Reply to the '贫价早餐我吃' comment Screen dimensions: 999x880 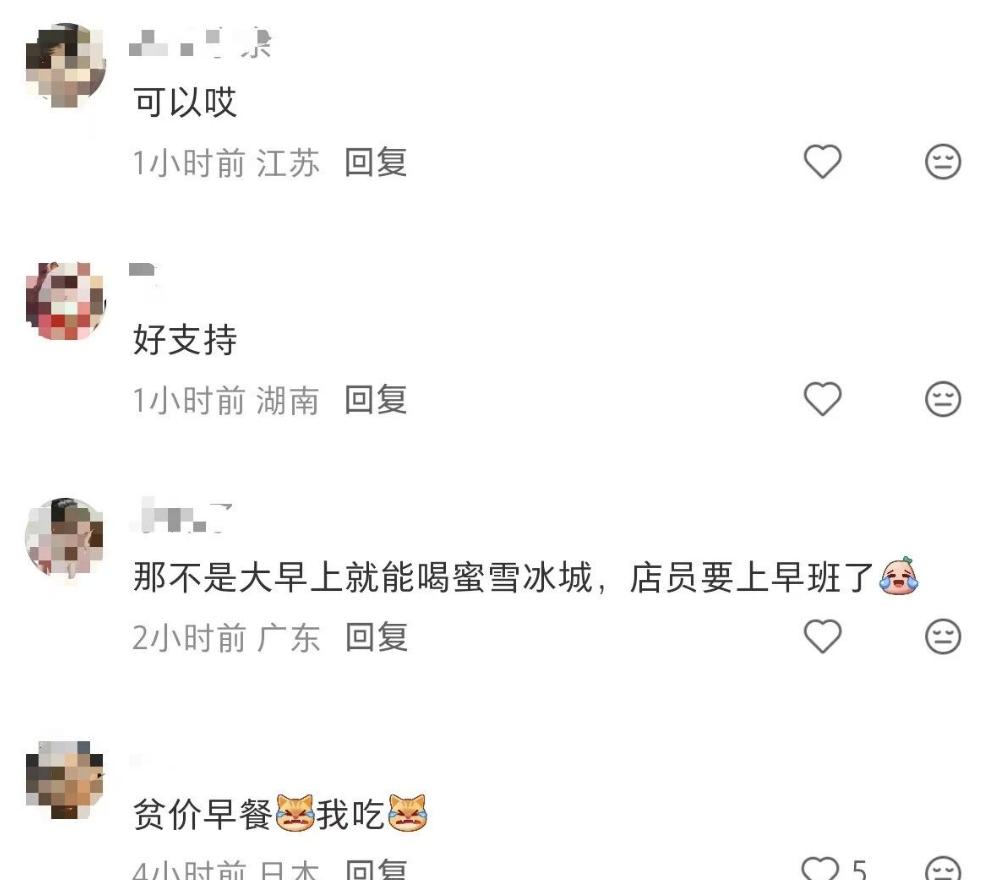(376, 869)
